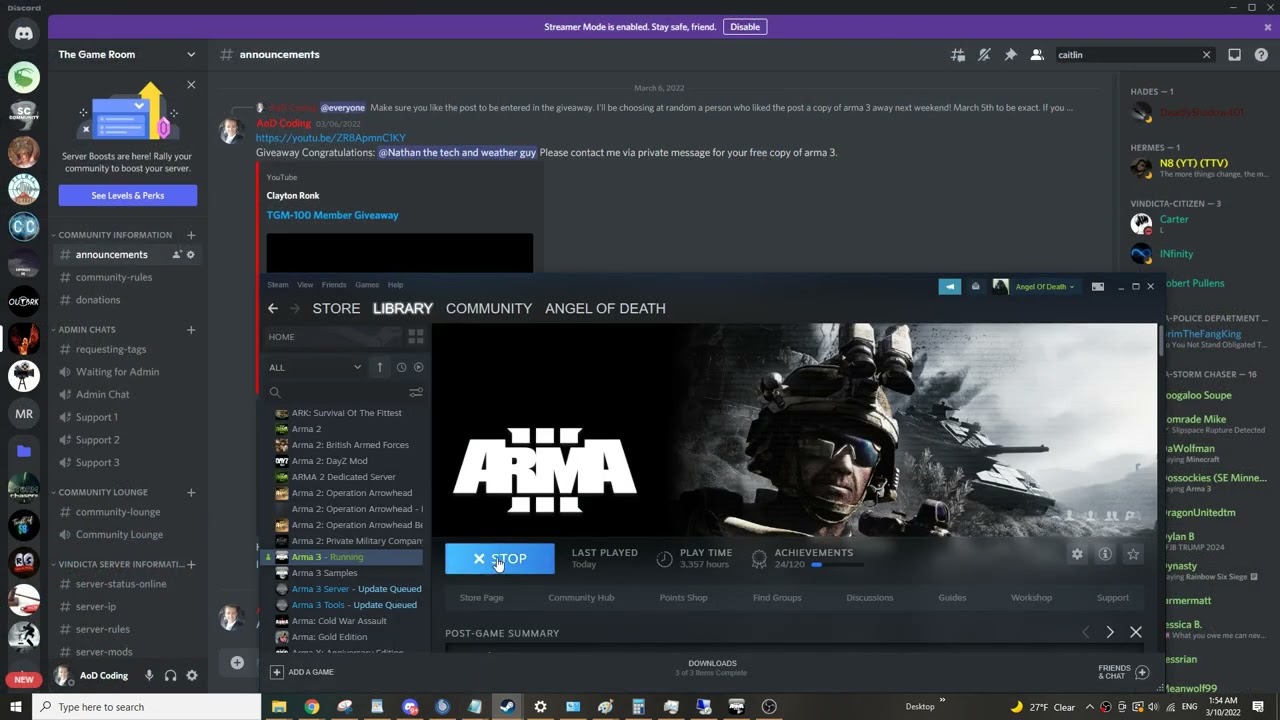The image size is (1280, 720).
Task: Open Discord help icon
Action: click(1261, 55)
